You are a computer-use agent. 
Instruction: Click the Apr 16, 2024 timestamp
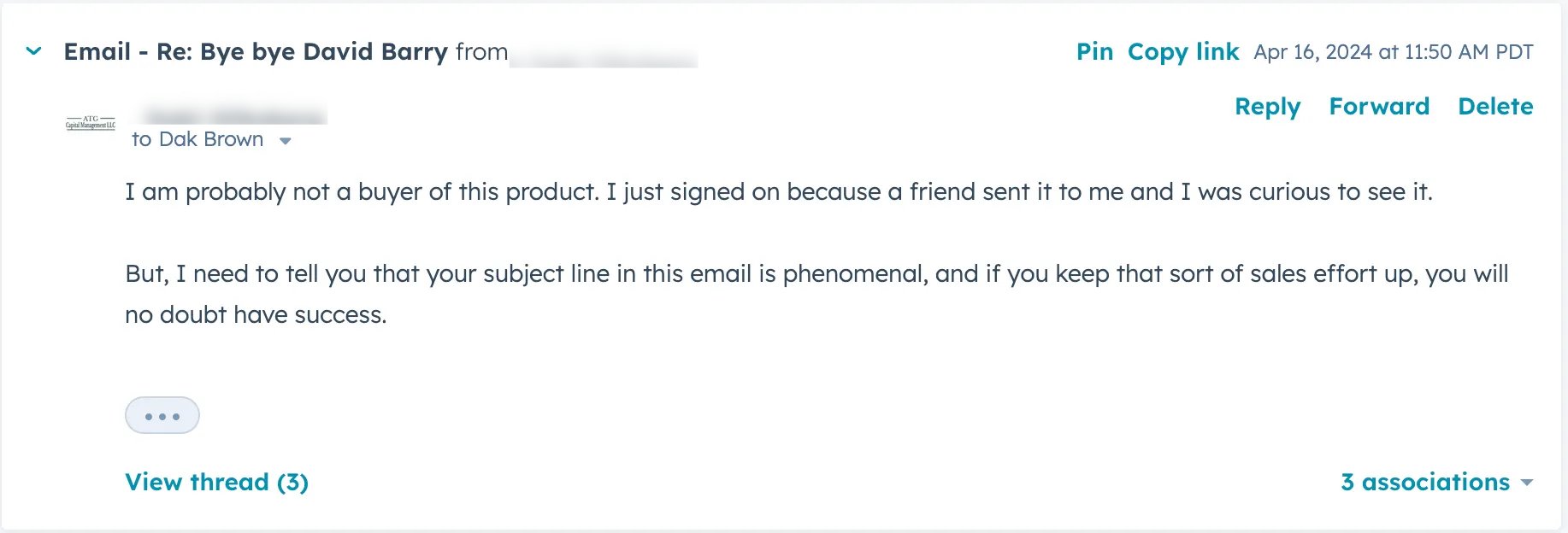1392,51
